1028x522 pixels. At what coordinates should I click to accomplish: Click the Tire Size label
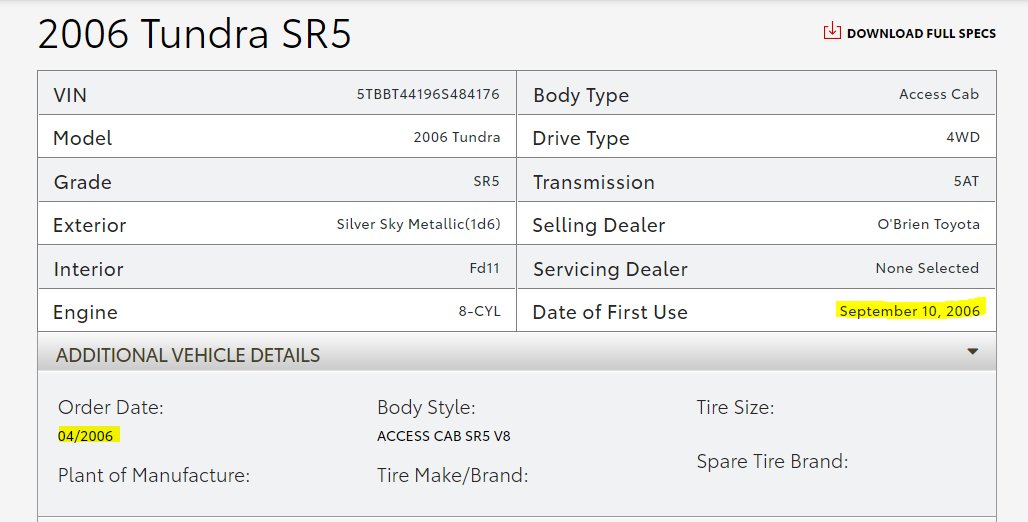(x=735, y=407)
